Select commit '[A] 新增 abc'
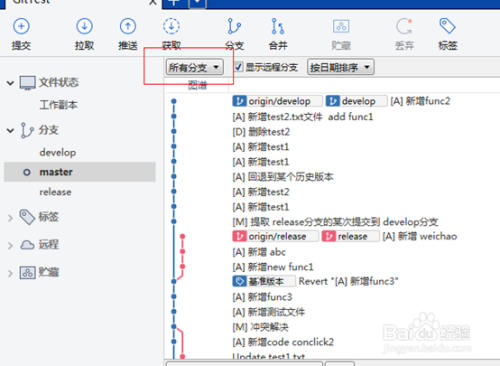Image resolution: width=500 pixels, height=366 pixels. pos(259,252)
